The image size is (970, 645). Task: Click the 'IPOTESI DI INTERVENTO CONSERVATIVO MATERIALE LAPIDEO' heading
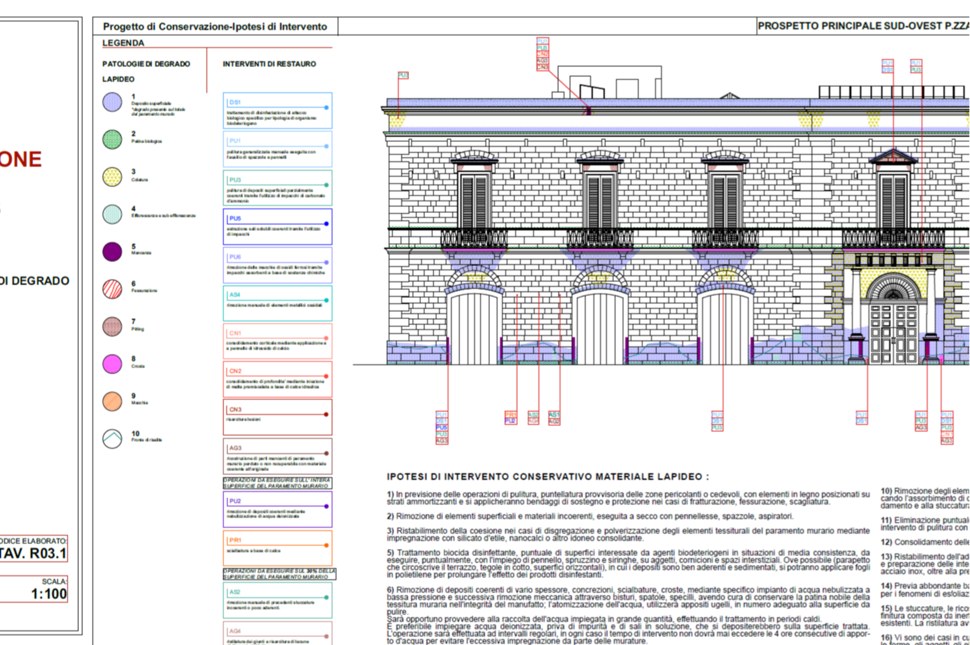[547, 477]
